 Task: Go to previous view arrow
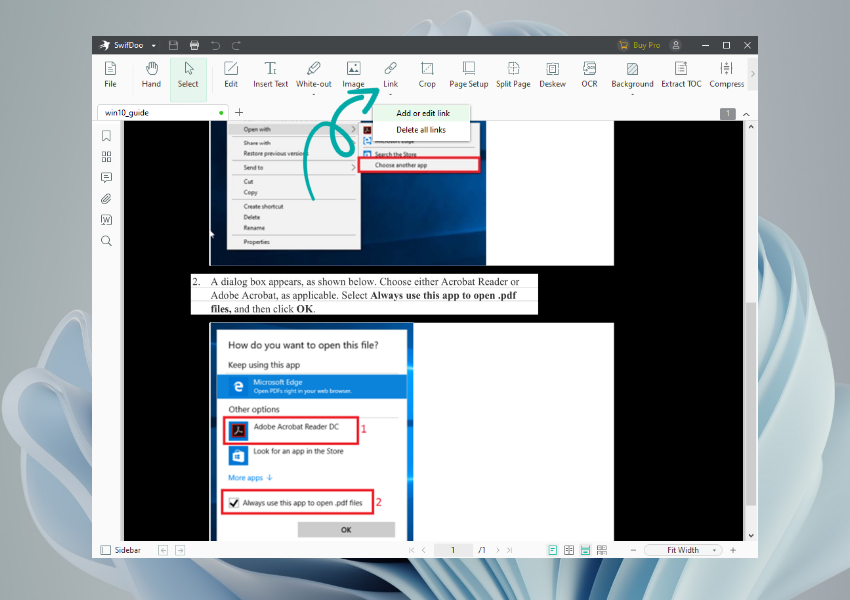(163, 550)
